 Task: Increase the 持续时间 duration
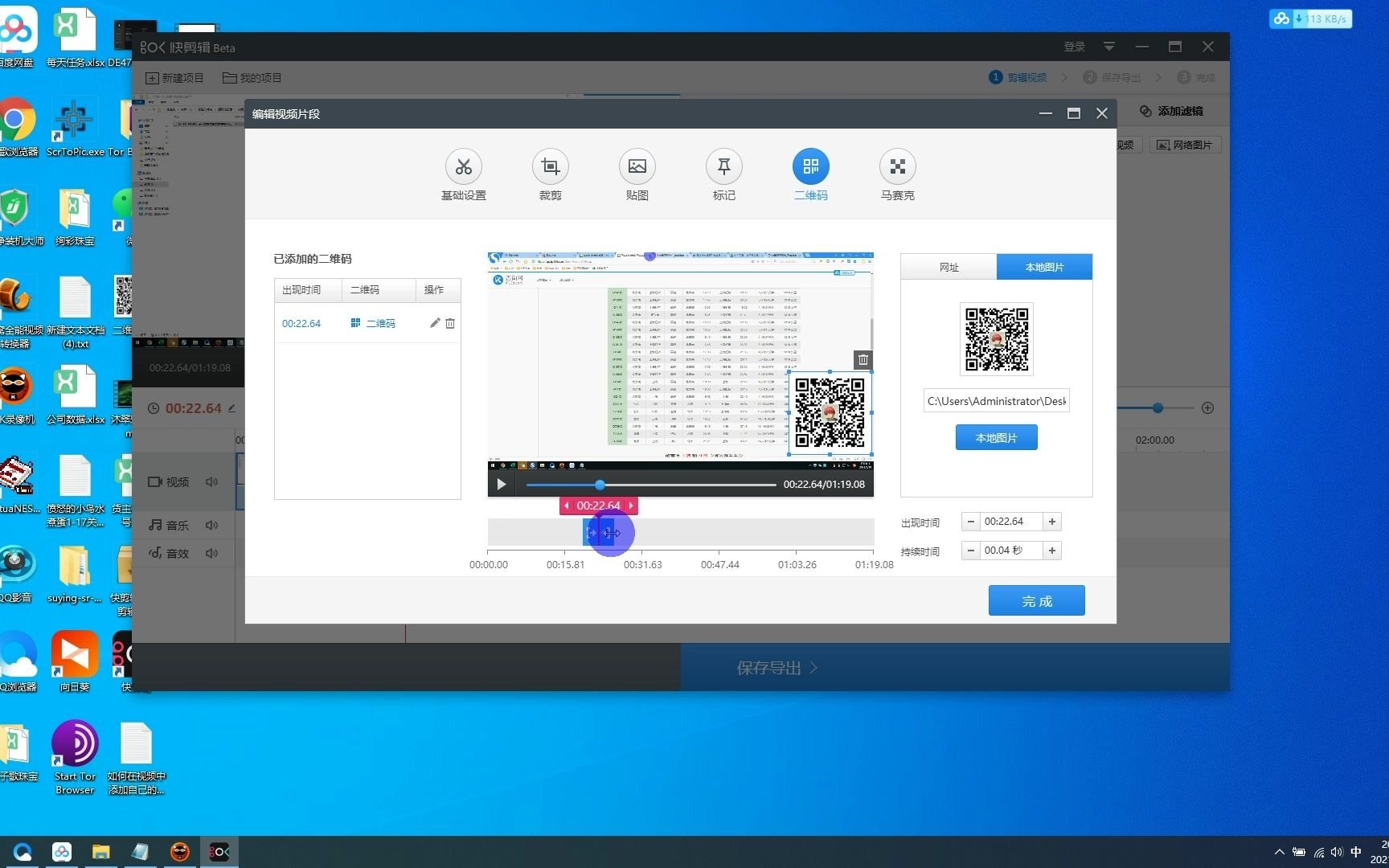click(x=1052, y=551)
